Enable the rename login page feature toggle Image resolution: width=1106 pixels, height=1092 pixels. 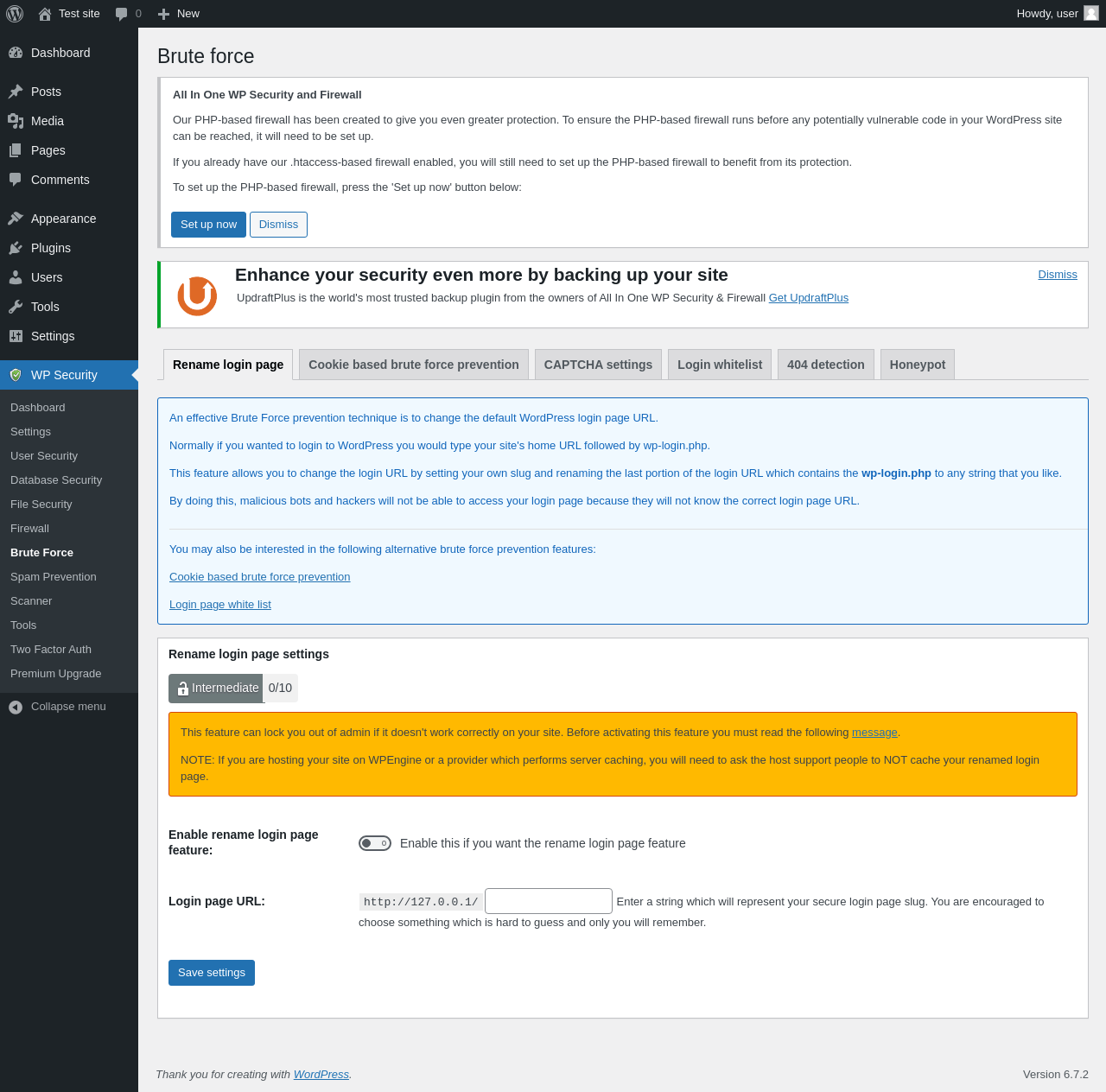pos(375,843)
